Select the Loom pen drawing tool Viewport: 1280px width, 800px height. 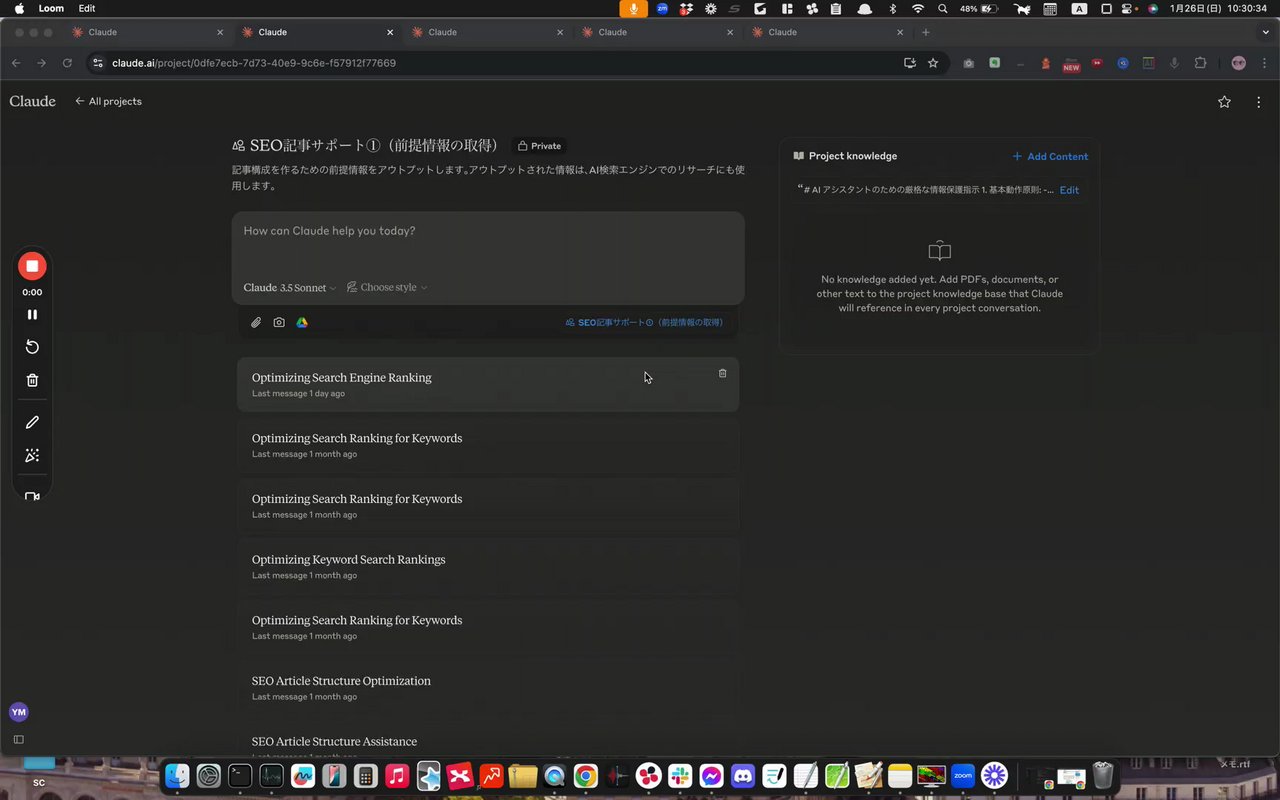pyautogui.click(x=32, y=422)
